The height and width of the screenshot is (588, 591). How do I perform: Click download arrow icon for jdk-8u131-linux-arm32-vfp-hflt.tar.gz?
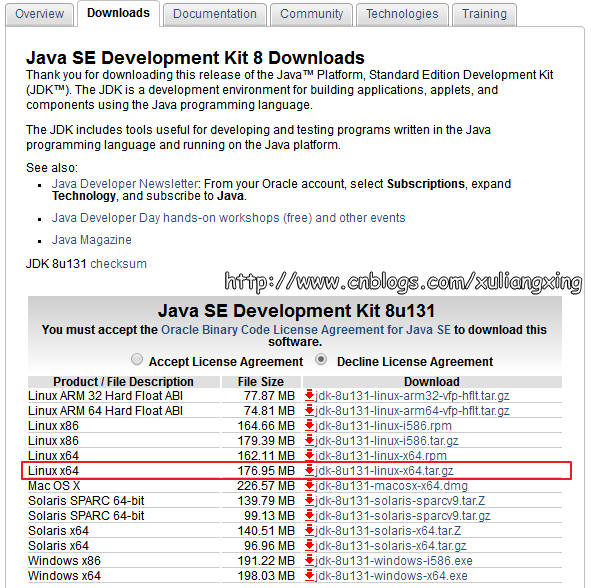point(309,395)
